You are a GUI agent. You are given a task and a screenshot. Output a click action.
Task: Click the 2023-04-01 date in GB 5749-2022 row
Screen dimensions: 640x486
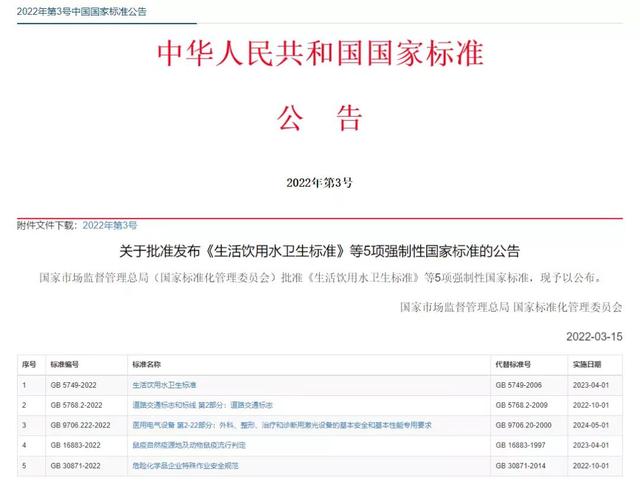(591, 385)
